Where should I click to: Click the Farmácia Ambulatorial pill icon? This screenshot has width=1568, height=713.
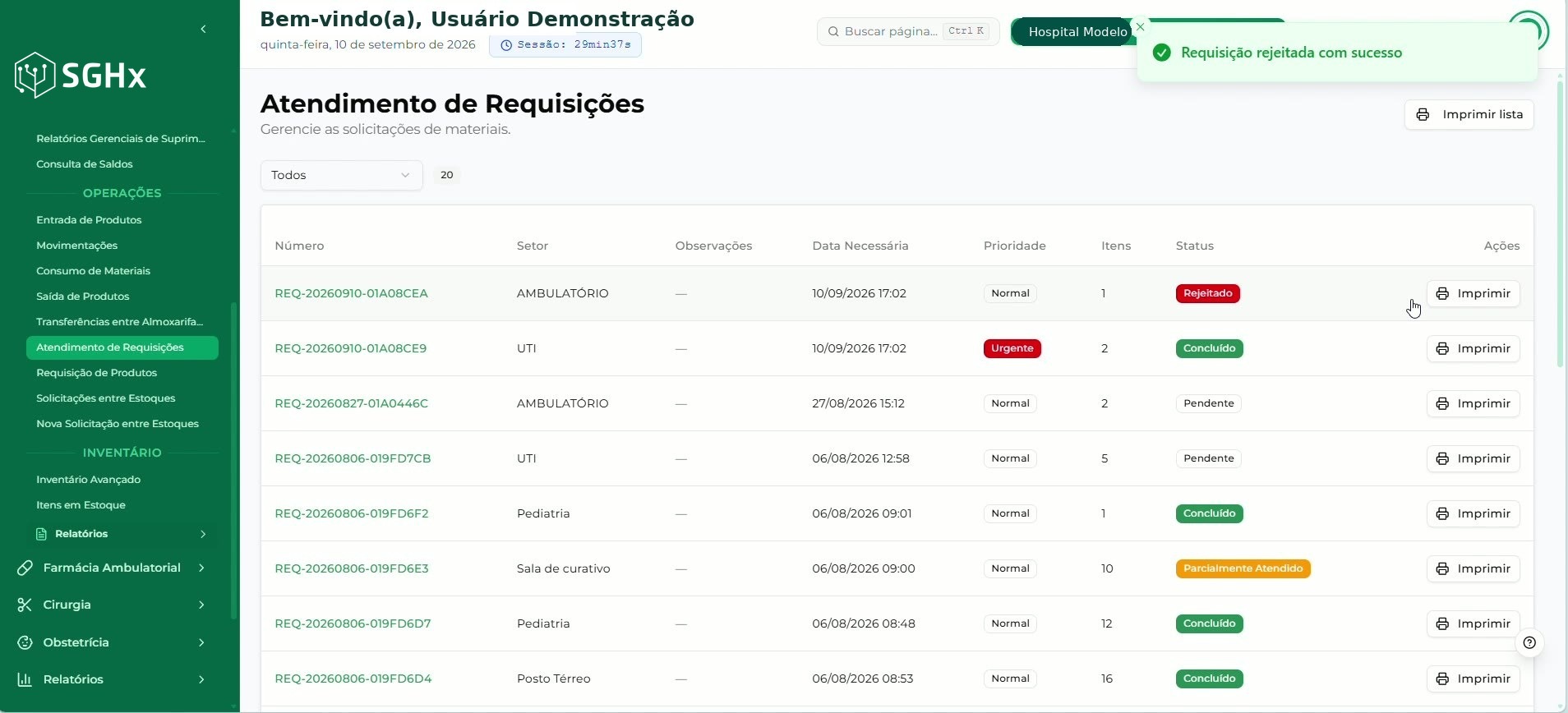[25, 568]
